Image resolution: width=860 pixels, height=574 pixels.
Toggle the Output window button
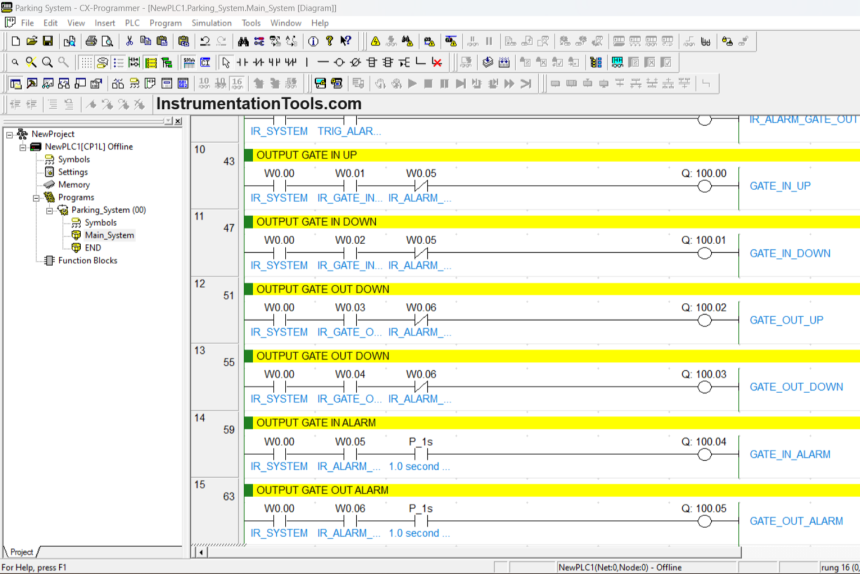32,83
